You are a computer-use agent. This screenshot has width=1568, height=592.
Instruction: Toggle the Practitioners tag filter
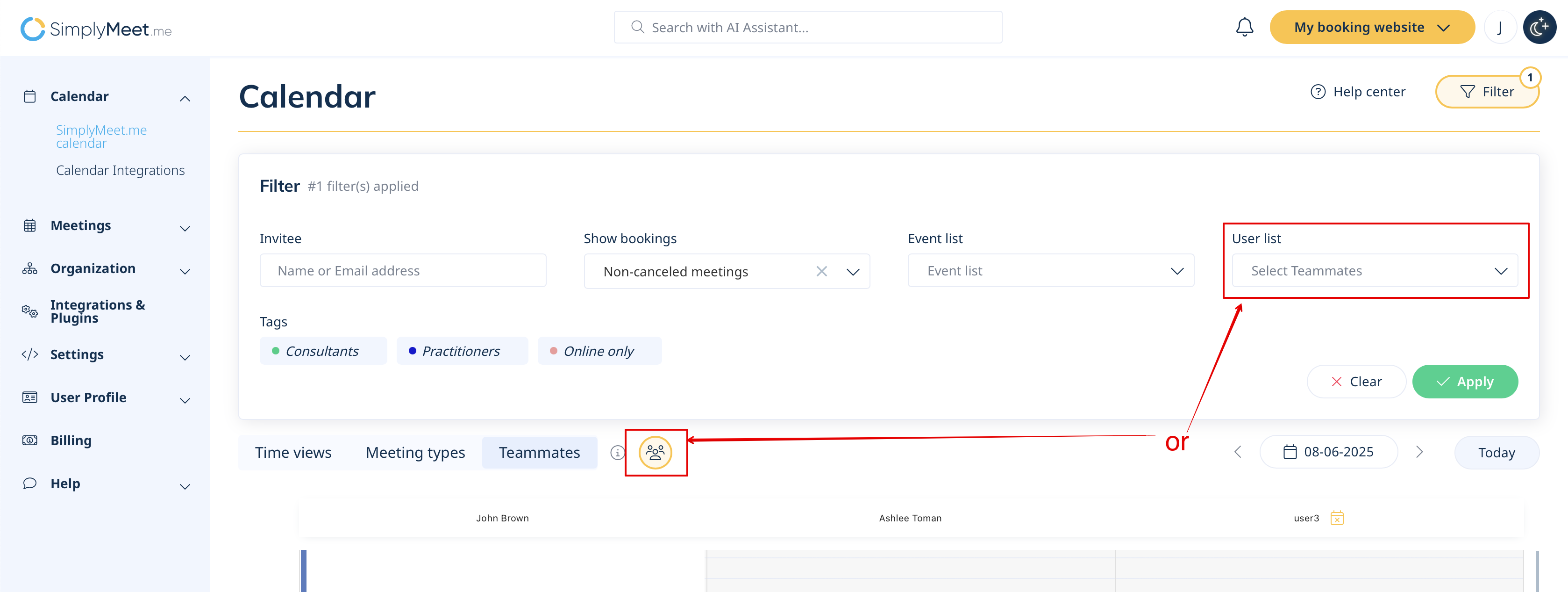pos(462,352)
